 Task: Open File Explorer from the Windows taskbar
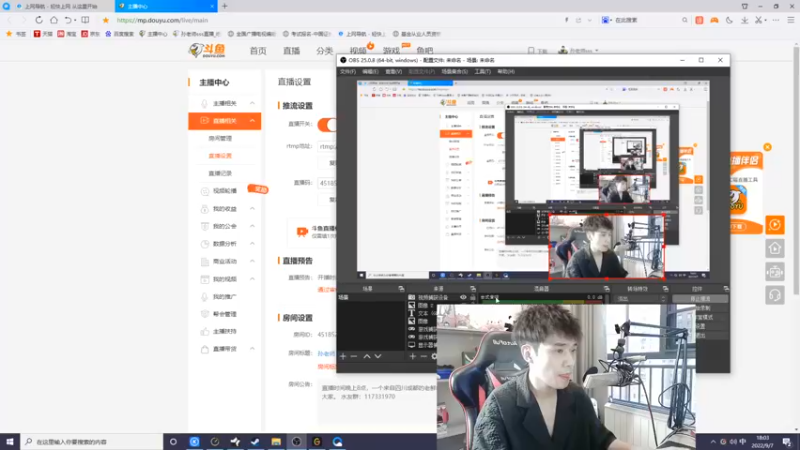click(x=276, y=442)
